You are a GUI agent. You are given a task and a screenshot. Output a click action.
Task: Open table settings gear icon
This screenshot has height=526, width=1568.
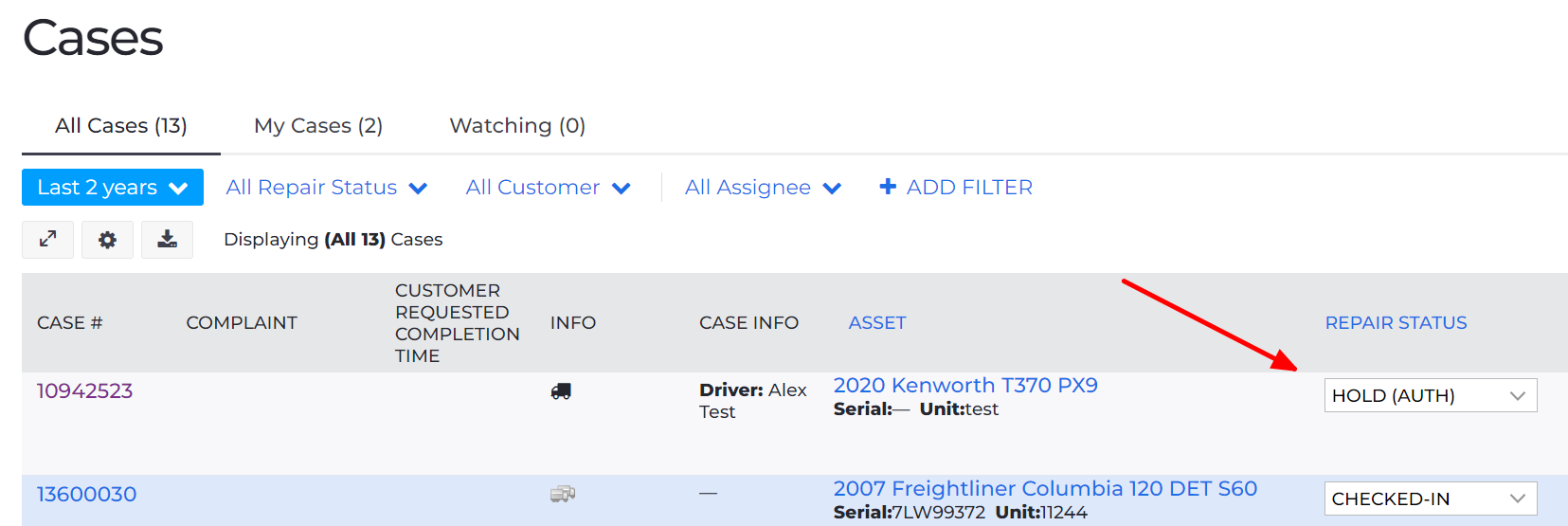pyautogui.click(x=107, y=240)
